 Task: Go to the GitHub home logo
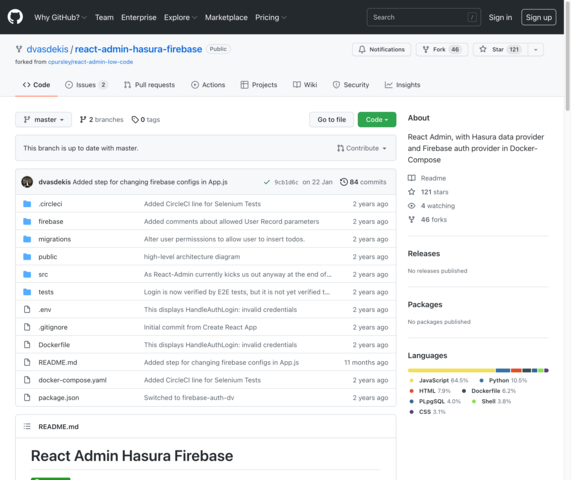click(x=15, y=17)
